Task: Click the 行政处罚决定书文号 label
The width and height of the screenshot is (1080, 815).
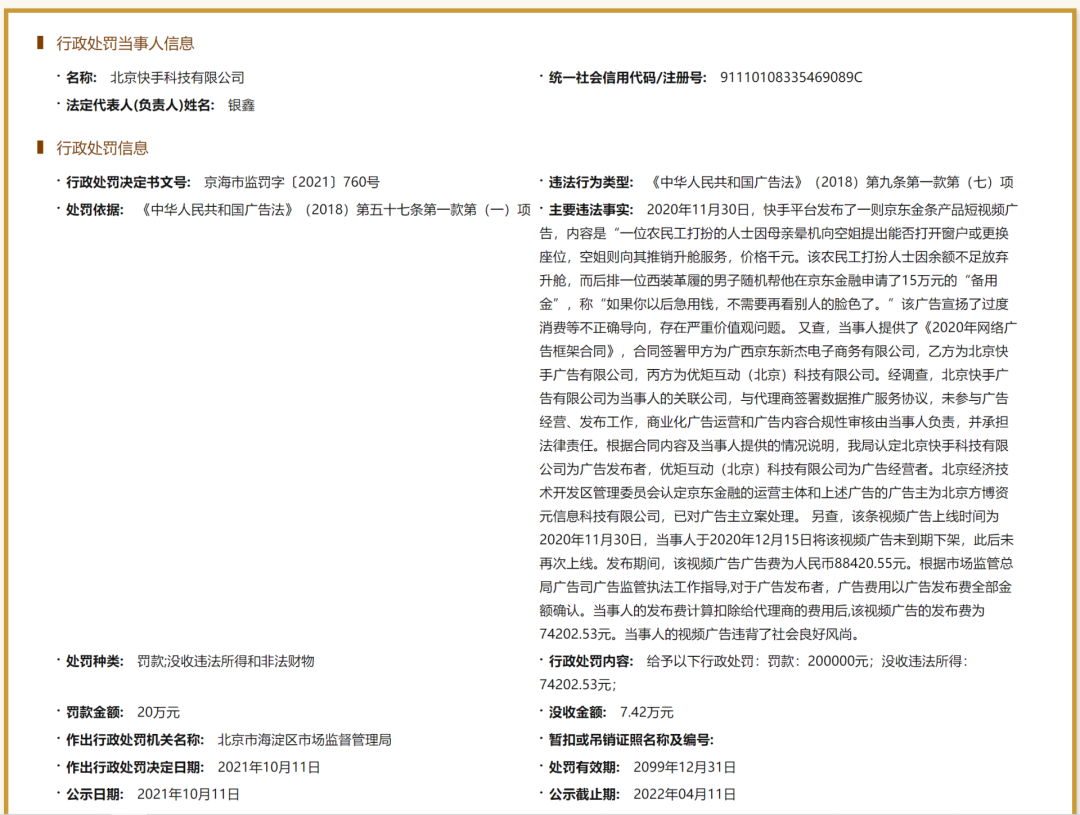Action: tap(127, 183)
